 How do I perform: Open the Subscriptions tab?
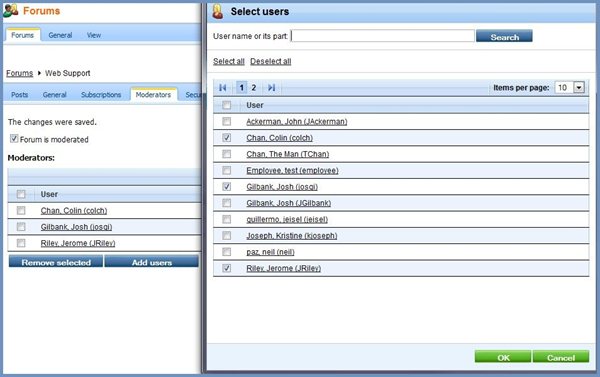pos(101,95)
